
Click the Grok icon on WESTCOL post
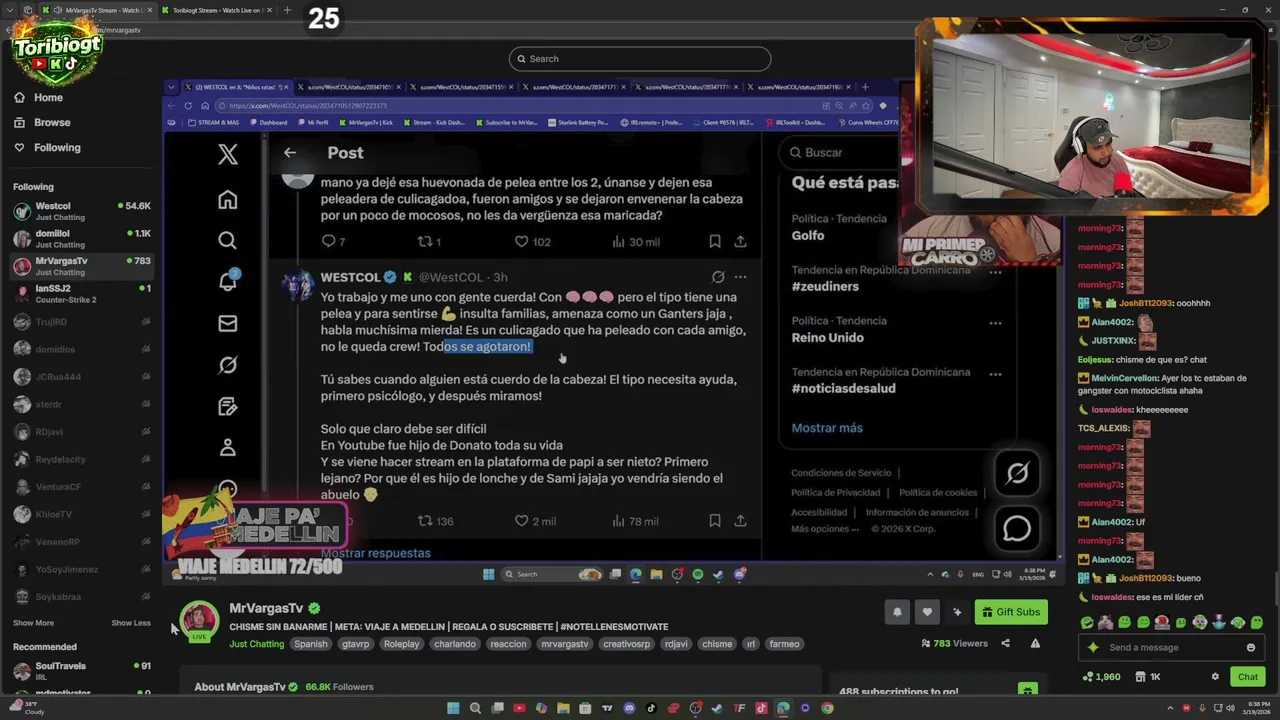pyautogui.click(x=718, y=277)
